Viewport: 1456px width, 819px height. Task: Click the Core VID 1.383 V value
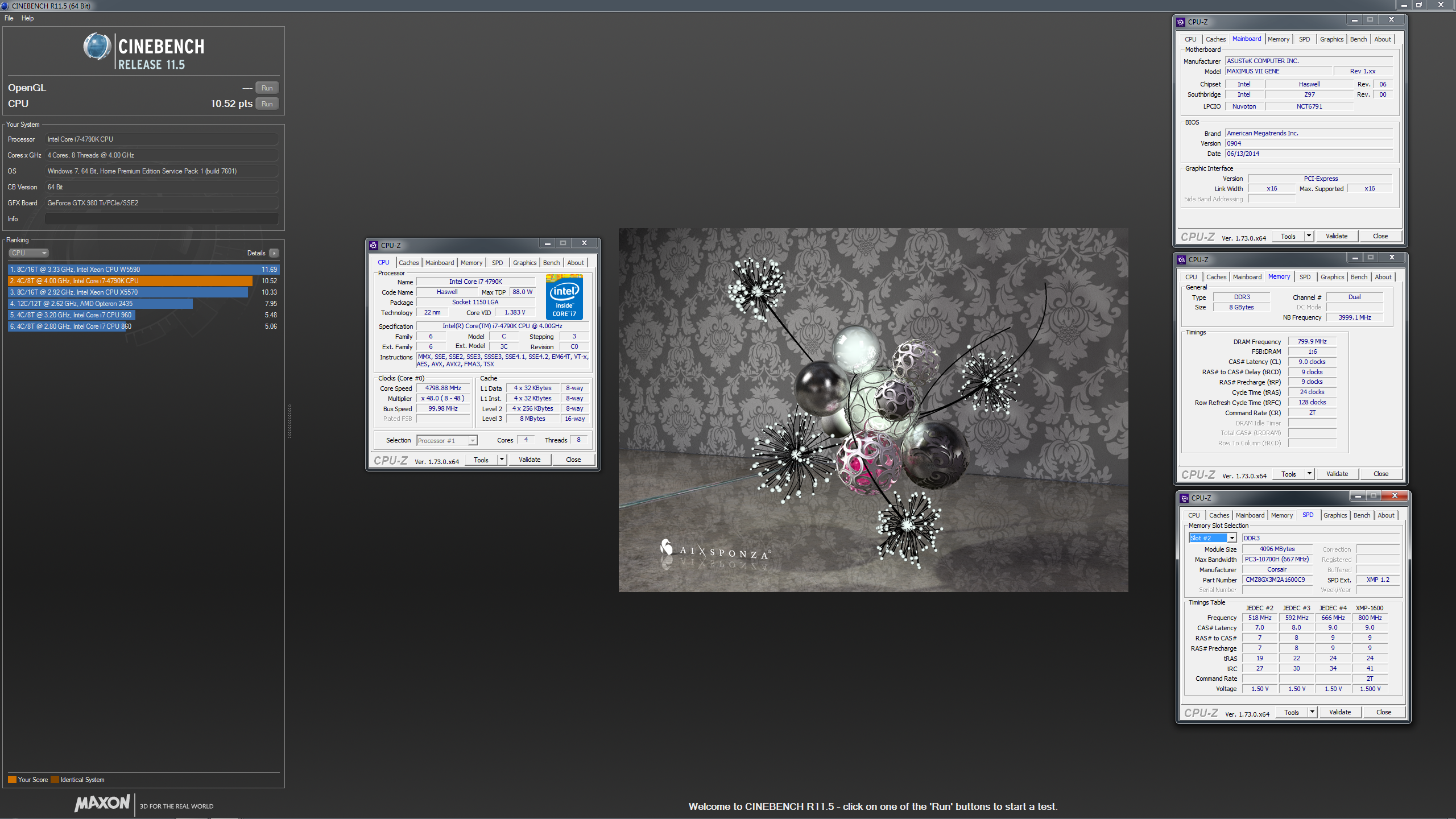point(515,313)
